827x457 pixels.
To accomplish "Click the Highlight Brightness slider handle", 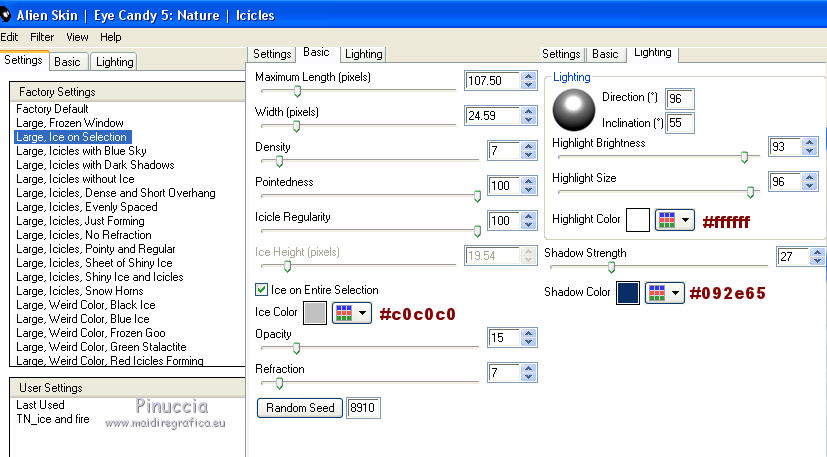I will click(744, 157).
